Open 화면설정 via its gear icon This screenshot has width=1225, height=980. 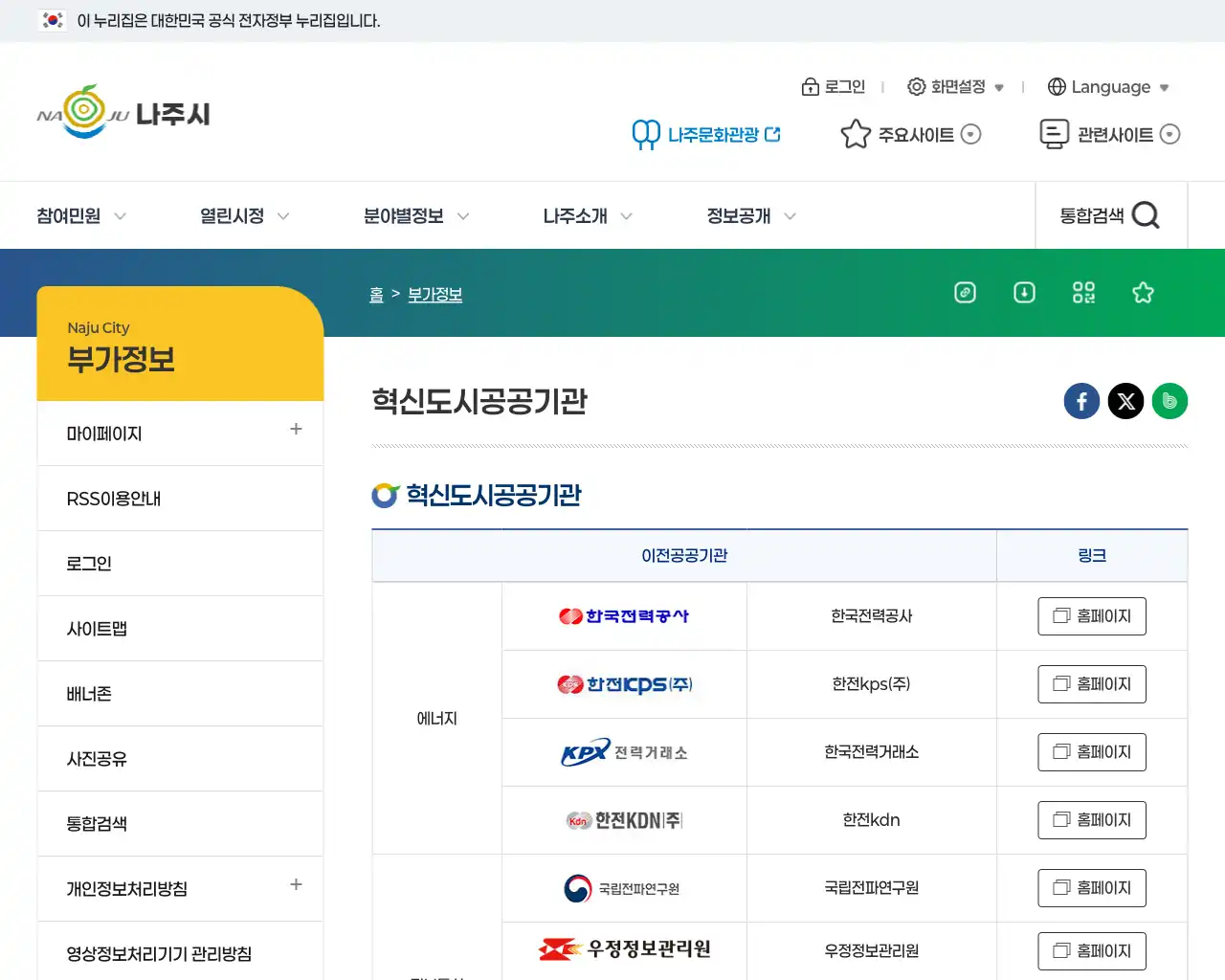915,86
